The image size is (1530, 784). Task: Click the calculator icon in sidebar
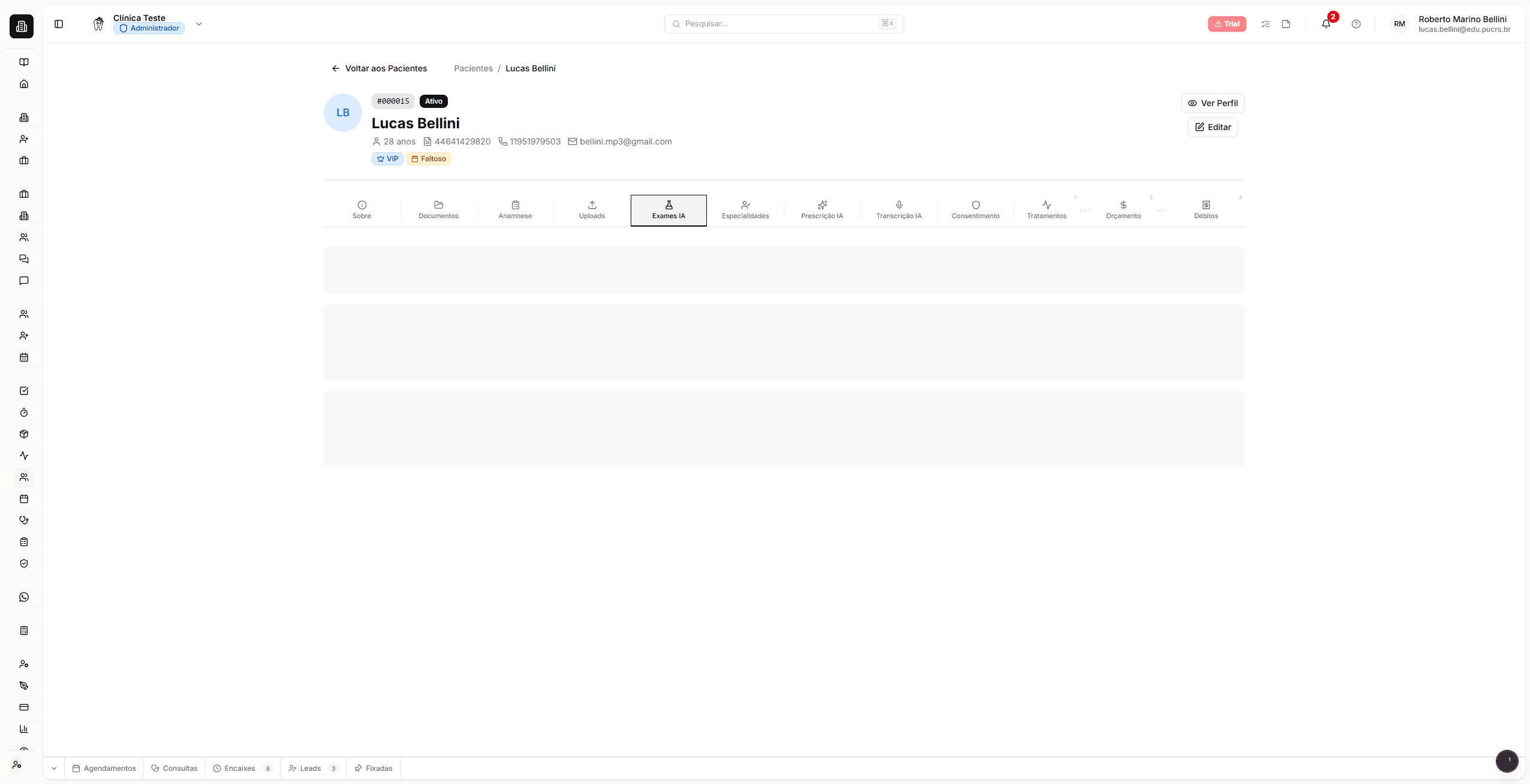24,631
